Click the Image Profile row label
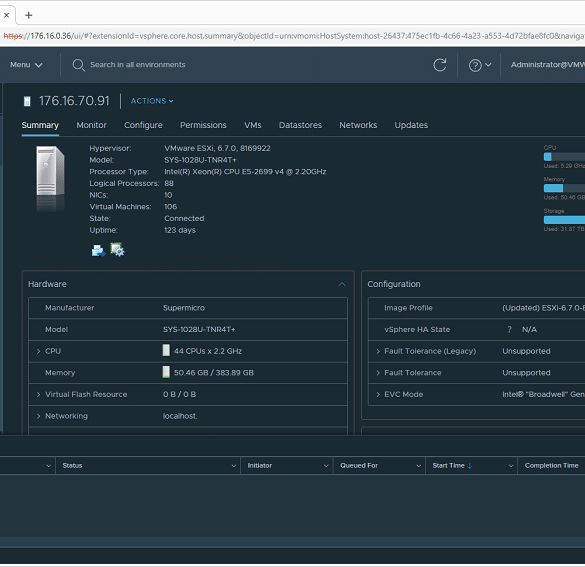This screenshot has height=567, width=585. (x=408, y=308)
